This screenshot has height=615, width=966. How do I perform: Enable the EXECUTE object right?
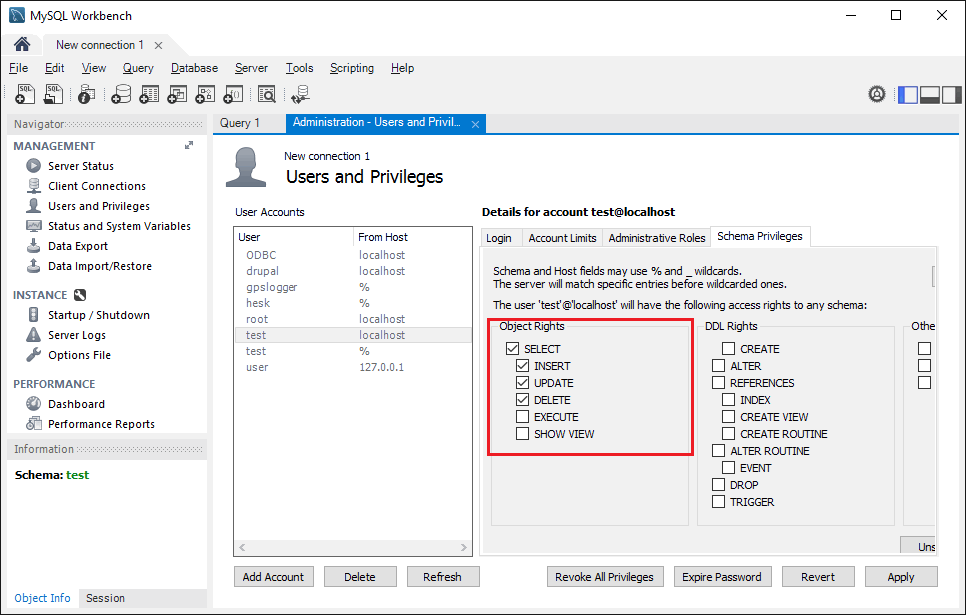[x=522, y=417]
